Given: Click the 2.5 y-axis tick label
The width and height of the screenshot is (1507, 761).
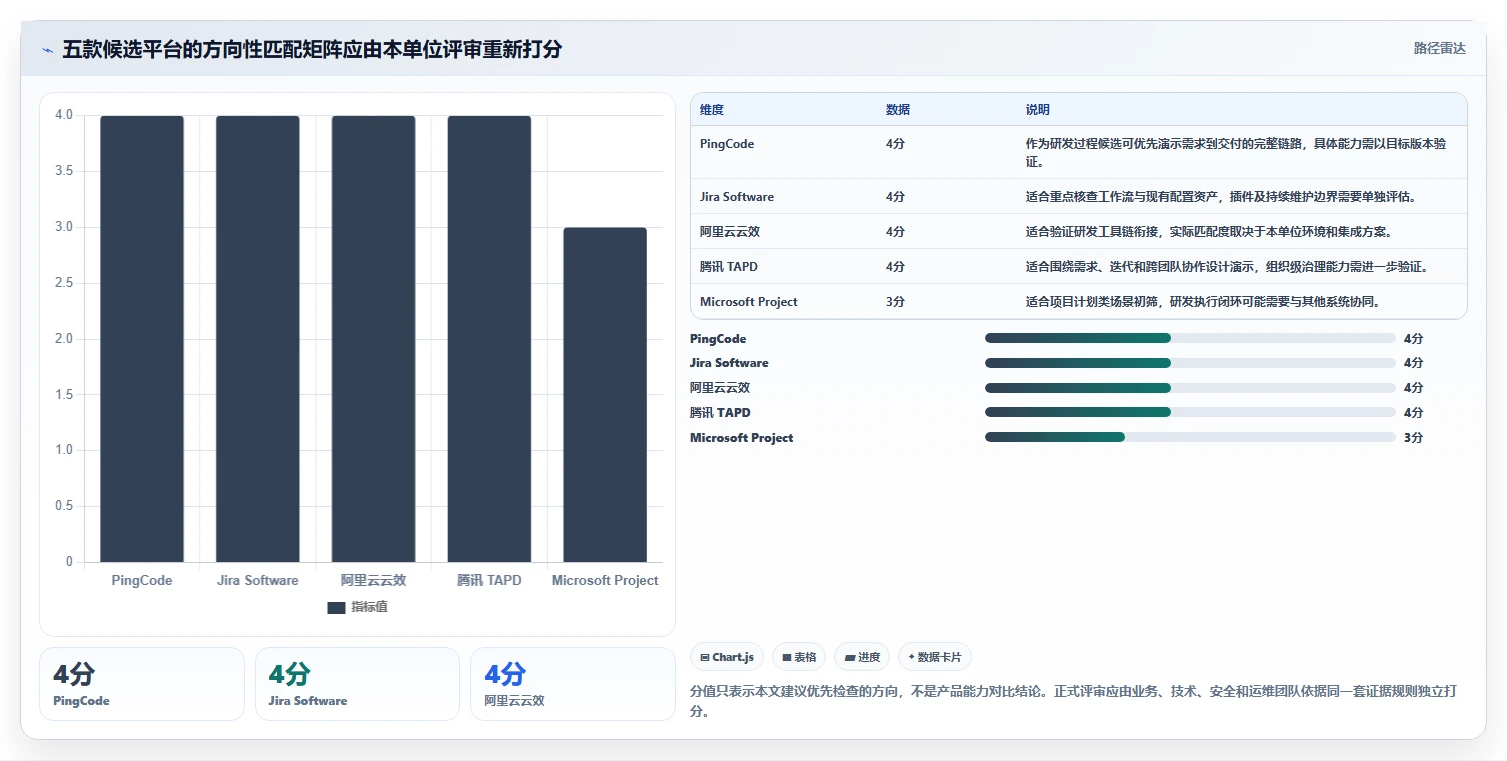Looking at the screenshot, I should [x=64, y=283].
